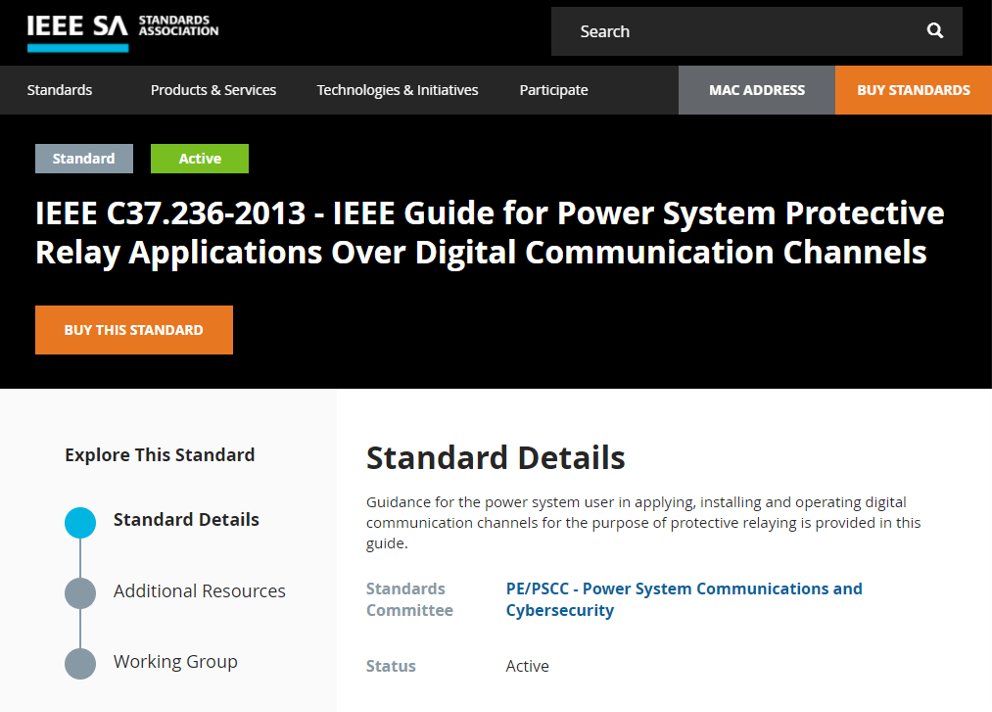Click the green Active status badge
Screen dimensions: 992x712
(x=200, y=158)
